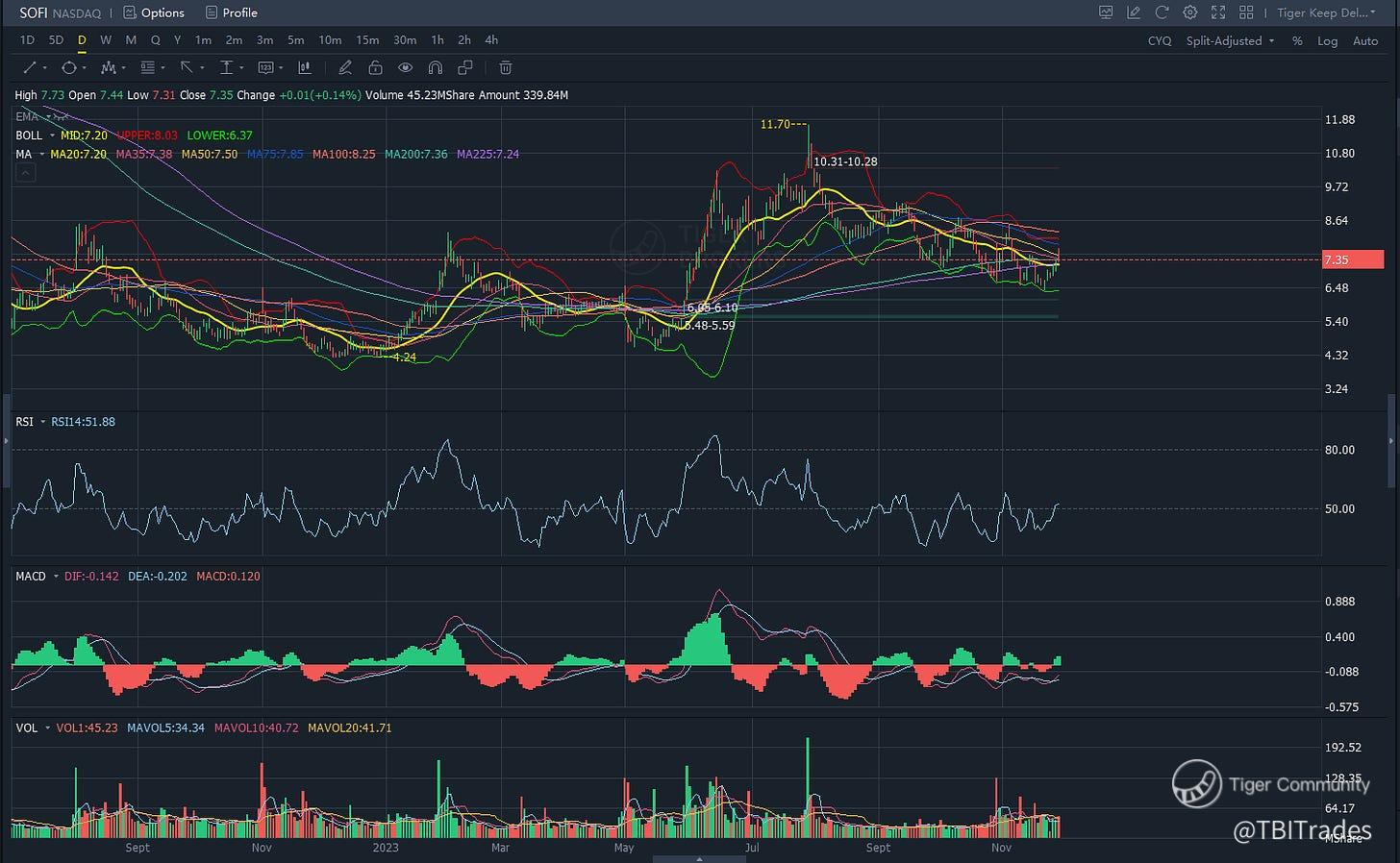Click the MA20:7.20 legend label
This screenshot has height=863, width=1400.
click(78, 154)
